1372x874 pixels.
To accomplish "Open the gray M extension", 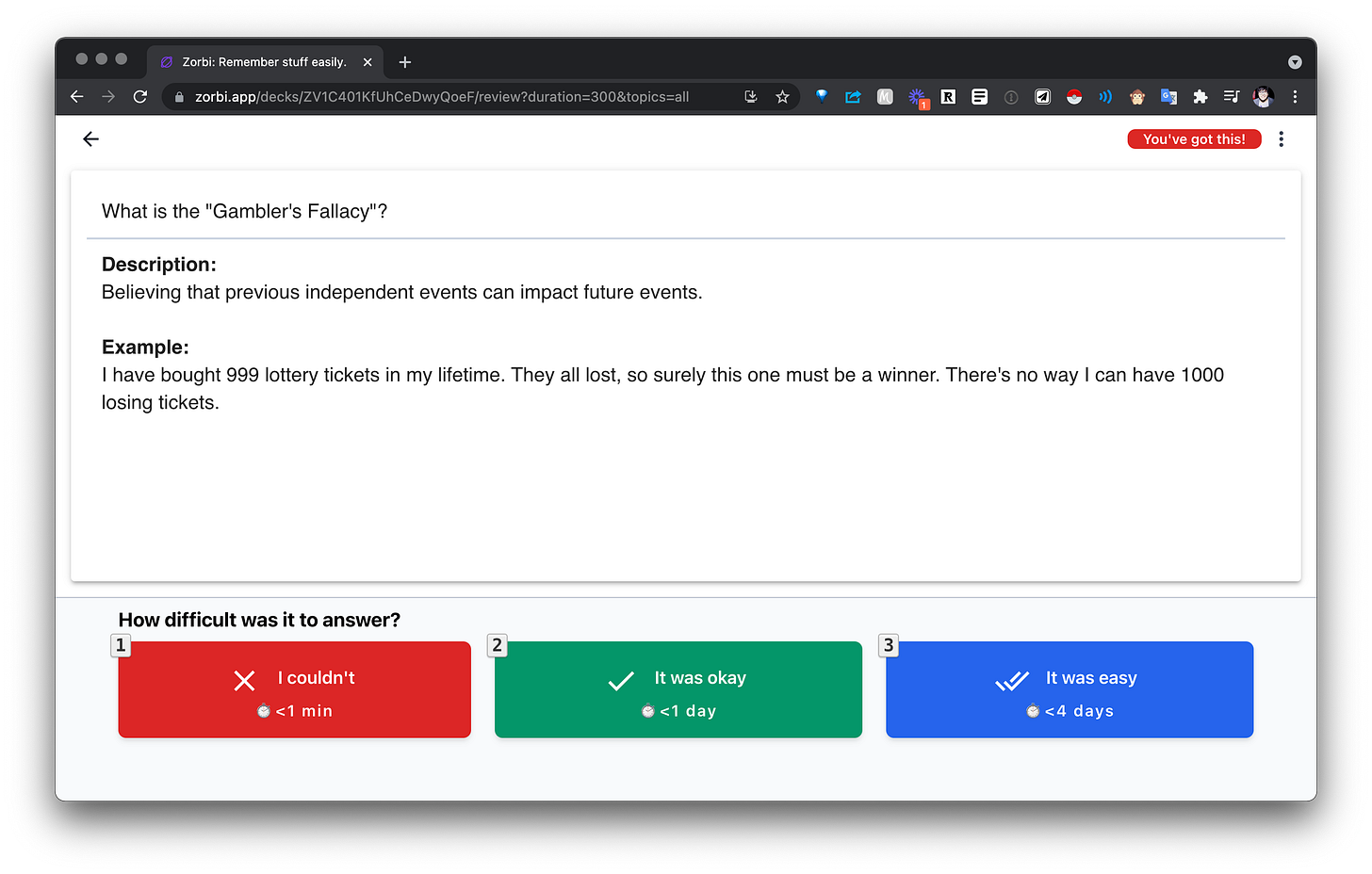I will (x=885, y=97).
